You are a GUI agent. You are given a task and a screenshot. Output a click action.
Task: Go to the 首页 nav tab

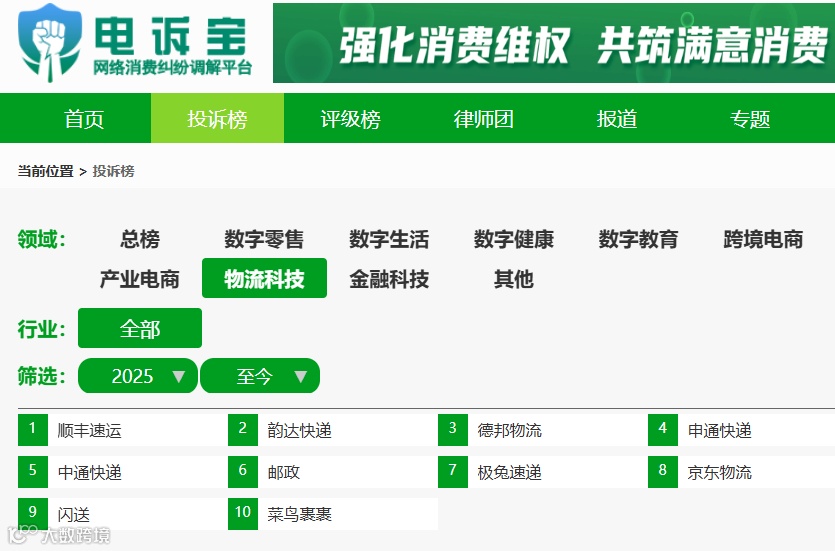pyautogui.click(x=84, y=118)
